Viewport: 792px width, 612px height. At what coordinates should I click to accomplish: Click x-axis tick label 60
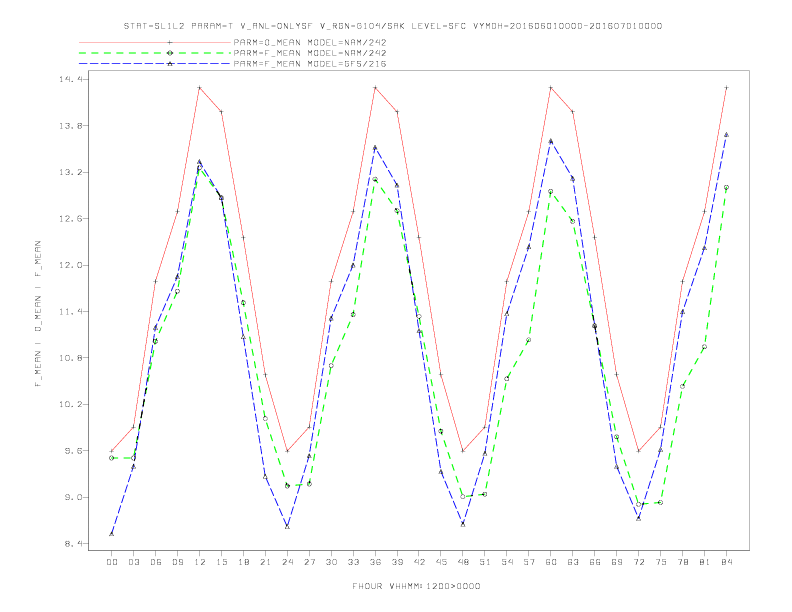(x=551, y=562)
